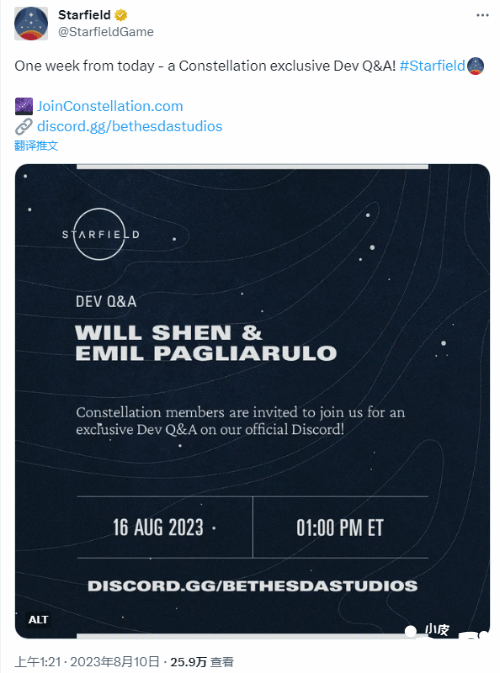Show the image description via the ALT badge
Viewport: 500px width, 673px height.
[38, 620]
